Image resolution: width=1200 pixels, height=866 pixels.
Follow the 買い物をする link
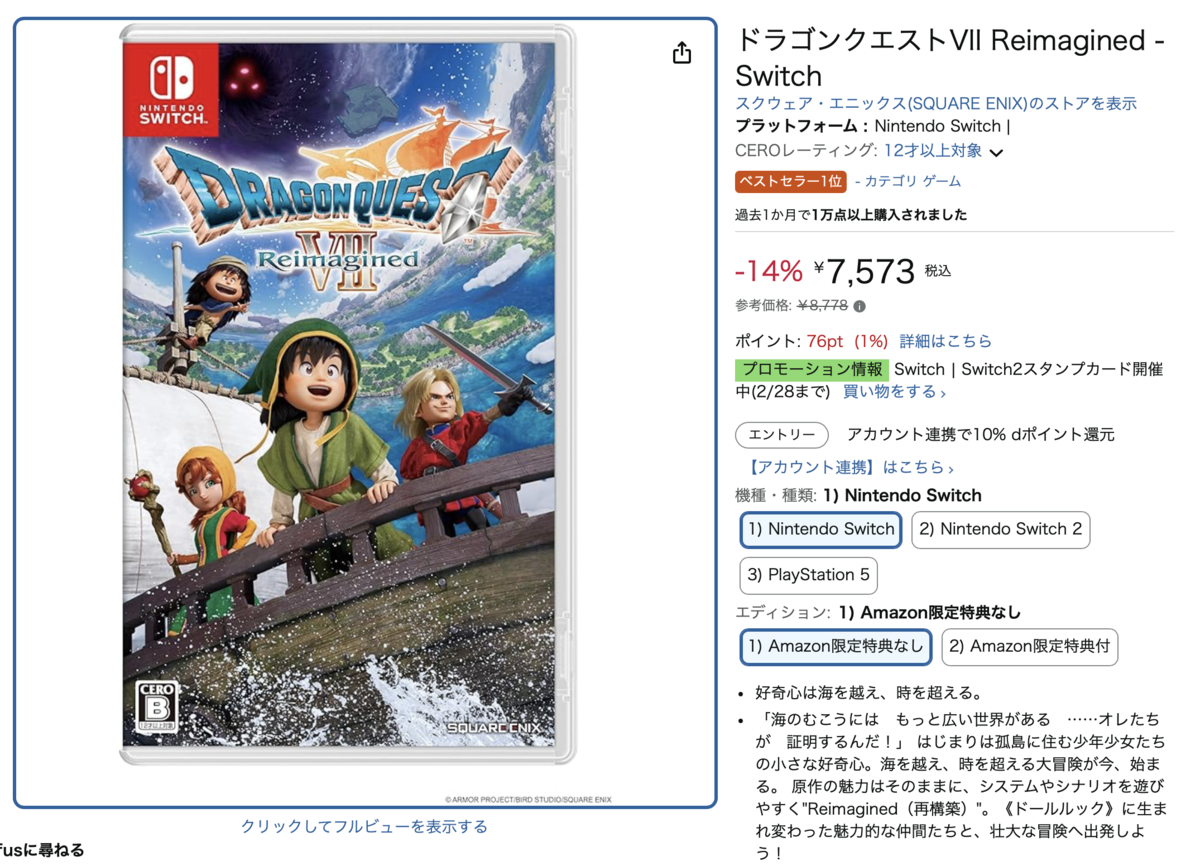894,392
